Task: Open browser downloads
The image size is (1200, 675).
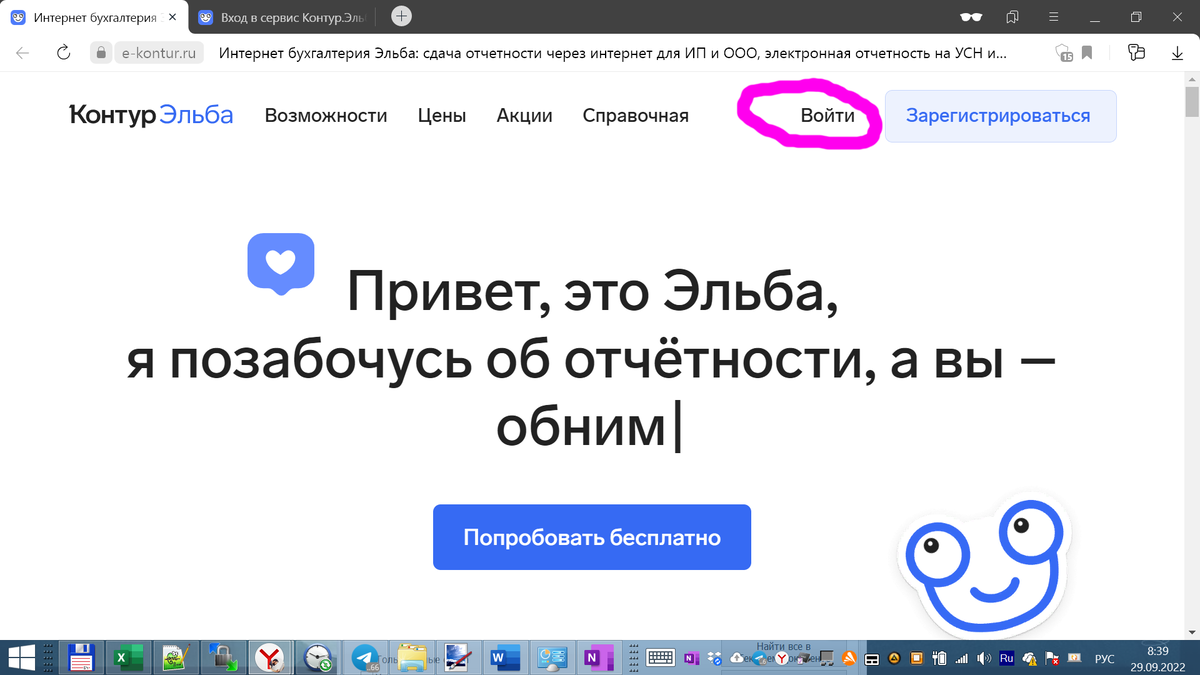Action: tap(1177, 53)
